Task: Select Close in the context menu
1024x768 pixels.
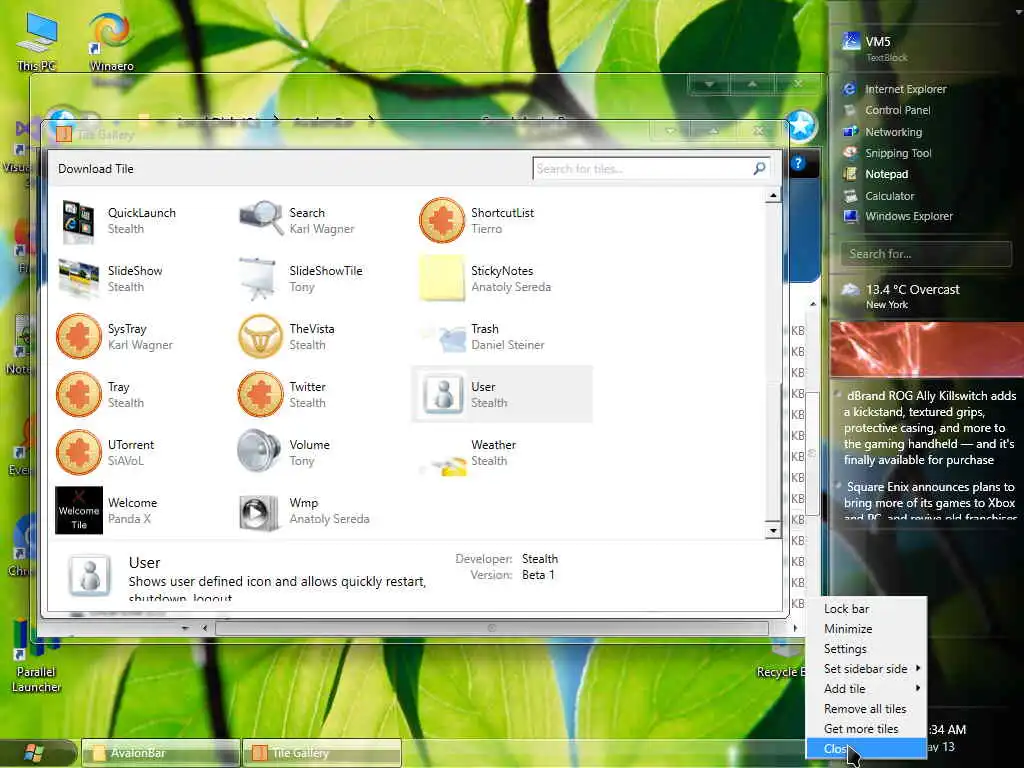Action: click(x=866, y=748)
